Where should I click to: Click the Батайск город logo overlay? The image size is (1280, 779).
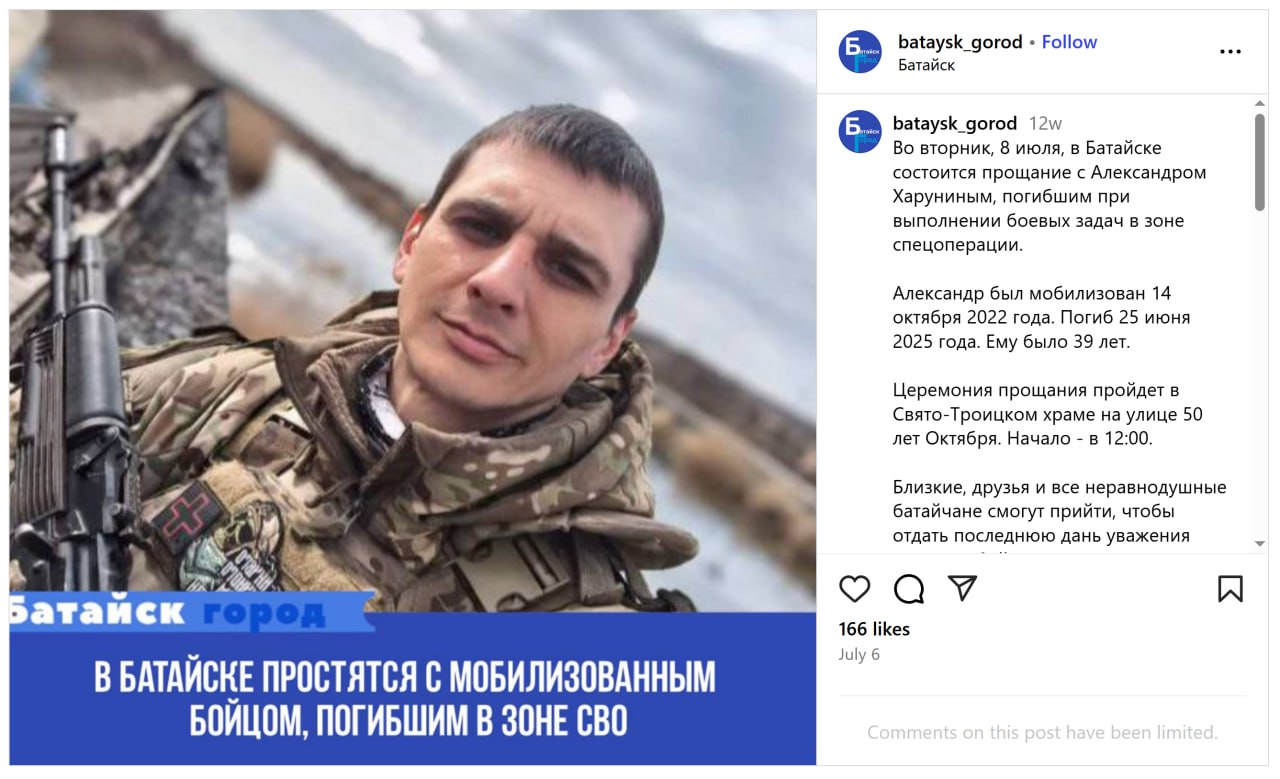coord(190,611)
